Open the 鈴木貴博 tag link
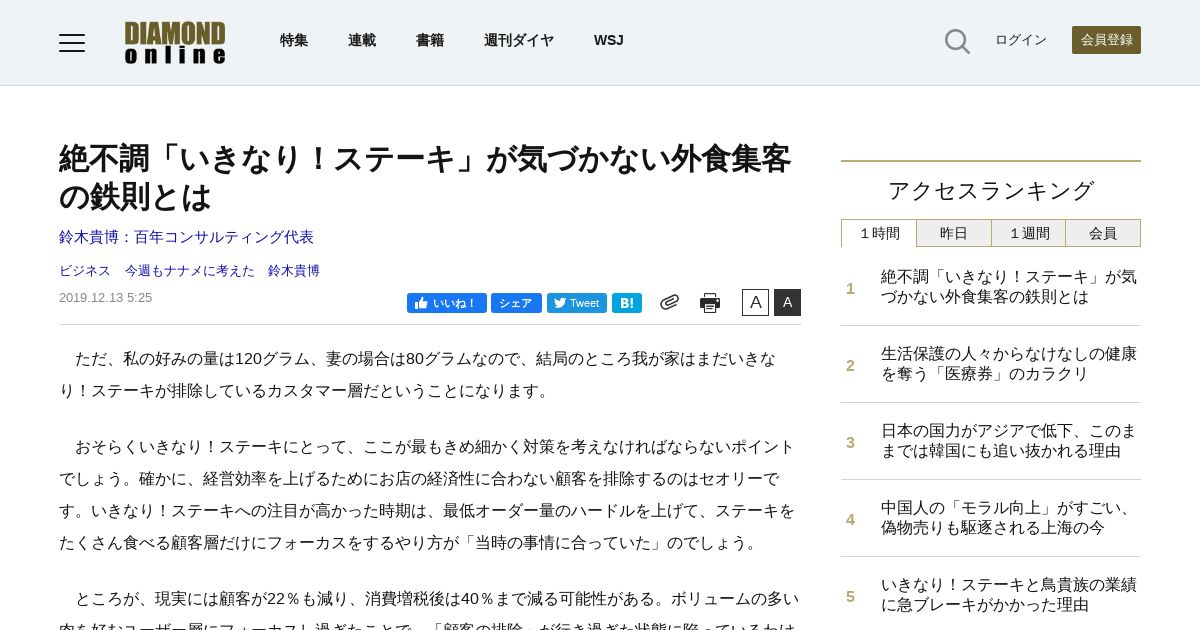 click(x=294, y=271)
